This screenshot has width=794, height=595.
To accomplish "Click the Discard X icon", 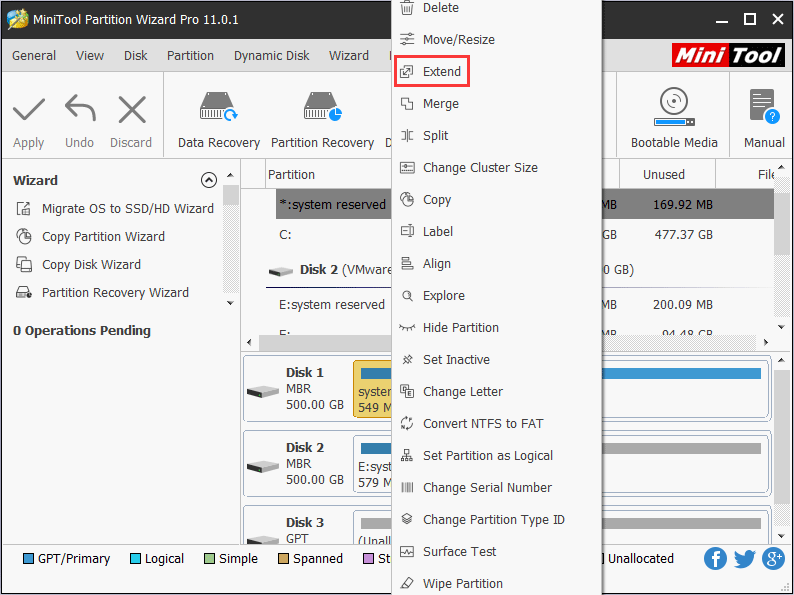I will (x=131, y=109).
